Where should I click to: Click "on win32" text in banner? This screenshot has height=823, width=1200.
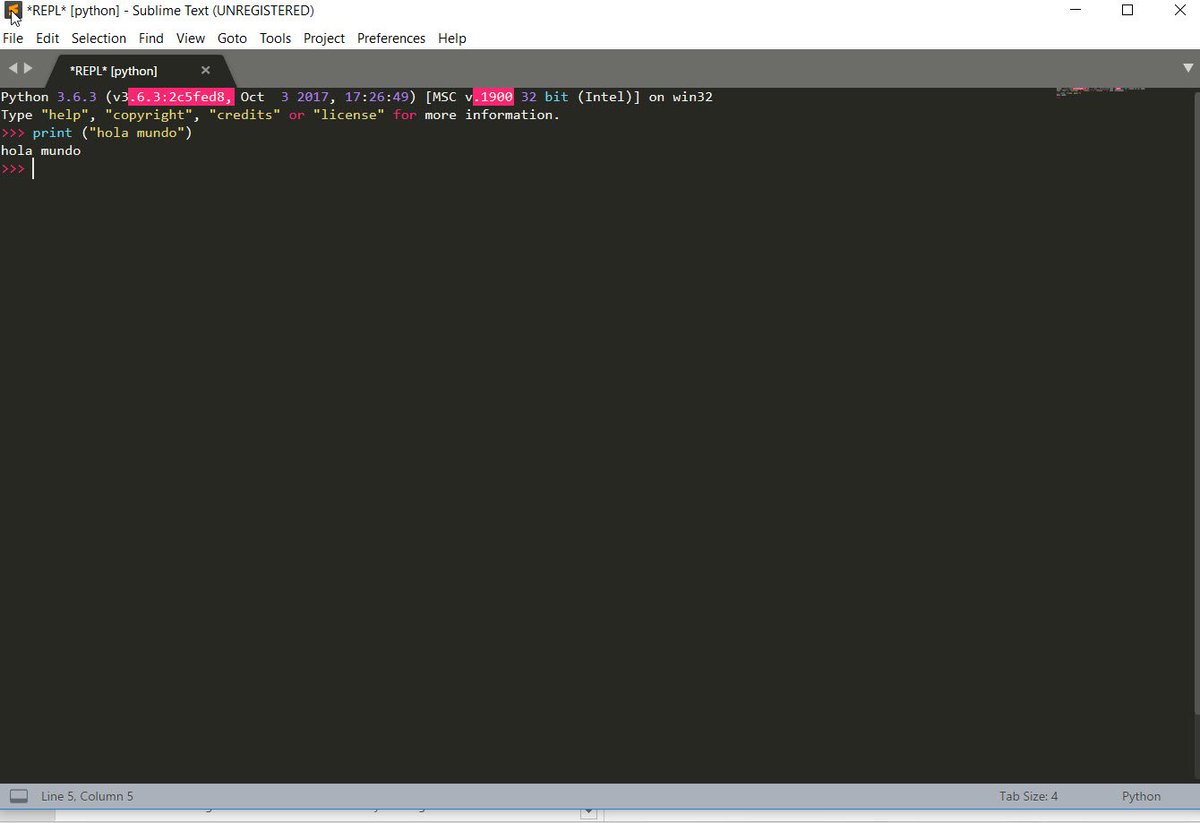tap(681, 97)
